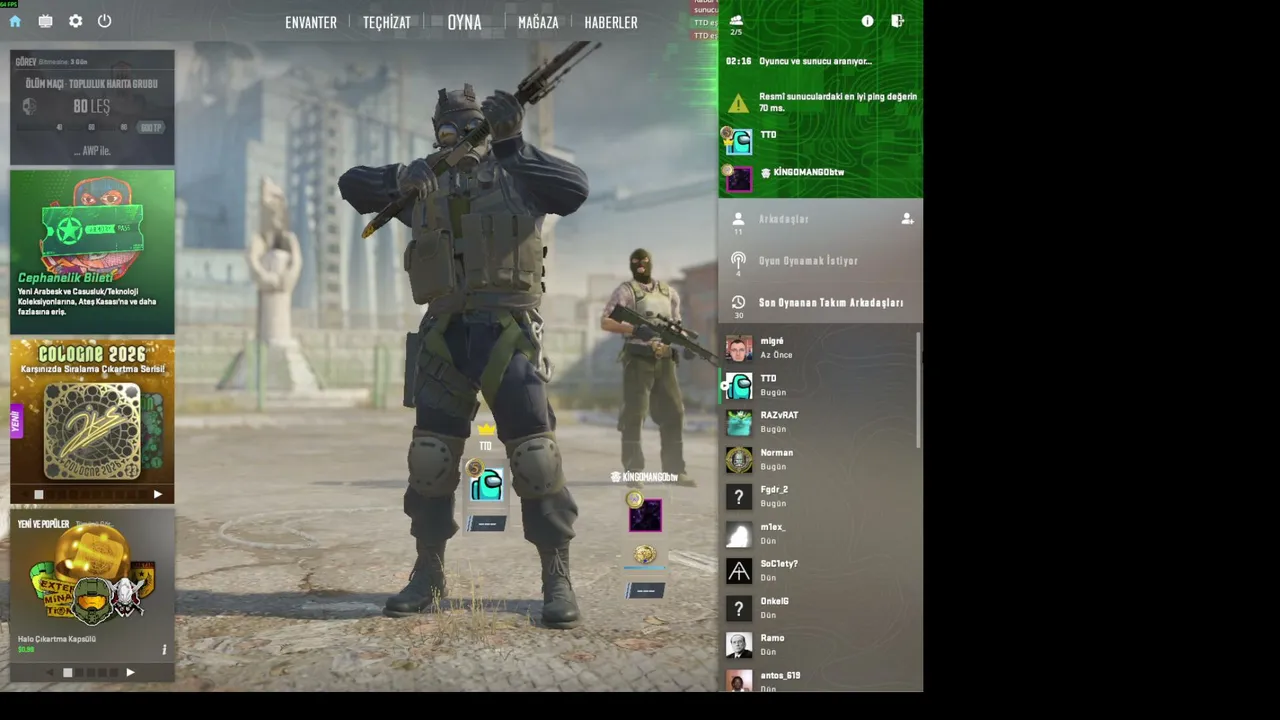Image resolution: width=1280 pixels, height=720 pixels.
Task: Select friend m1ex_ in the list
Action: tap(820, 534)
